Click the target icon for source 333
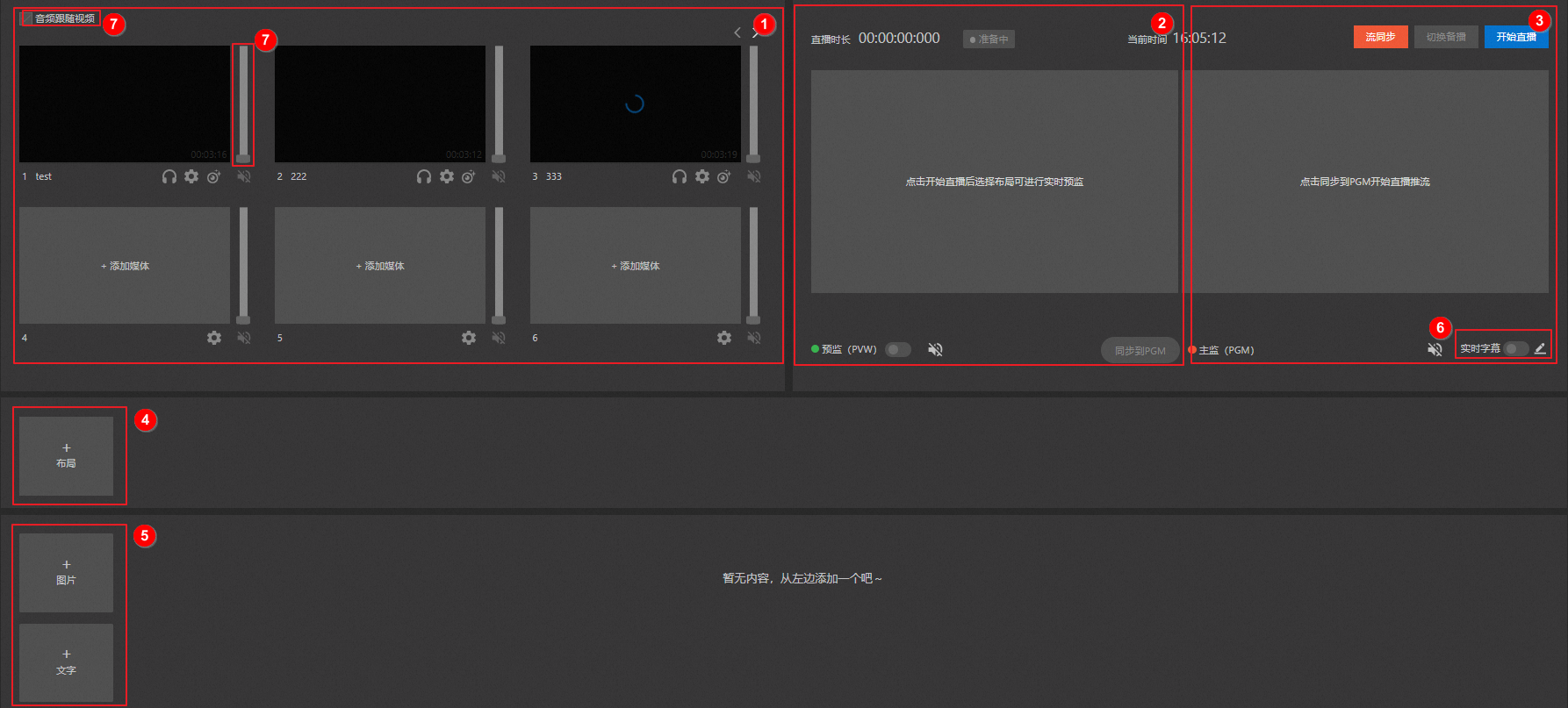 pyautogui.click(x=723, y=176)
